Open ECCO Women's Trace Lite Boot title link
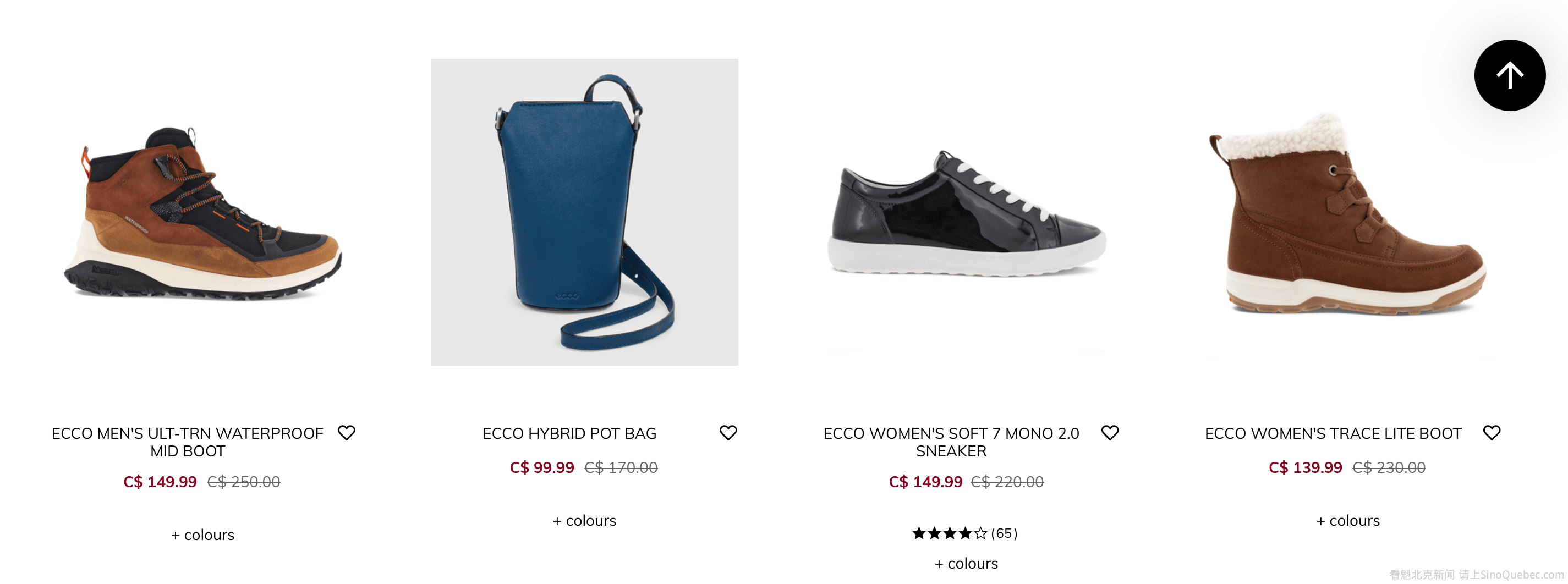 pyautogui.click(x=1333, y=433)
